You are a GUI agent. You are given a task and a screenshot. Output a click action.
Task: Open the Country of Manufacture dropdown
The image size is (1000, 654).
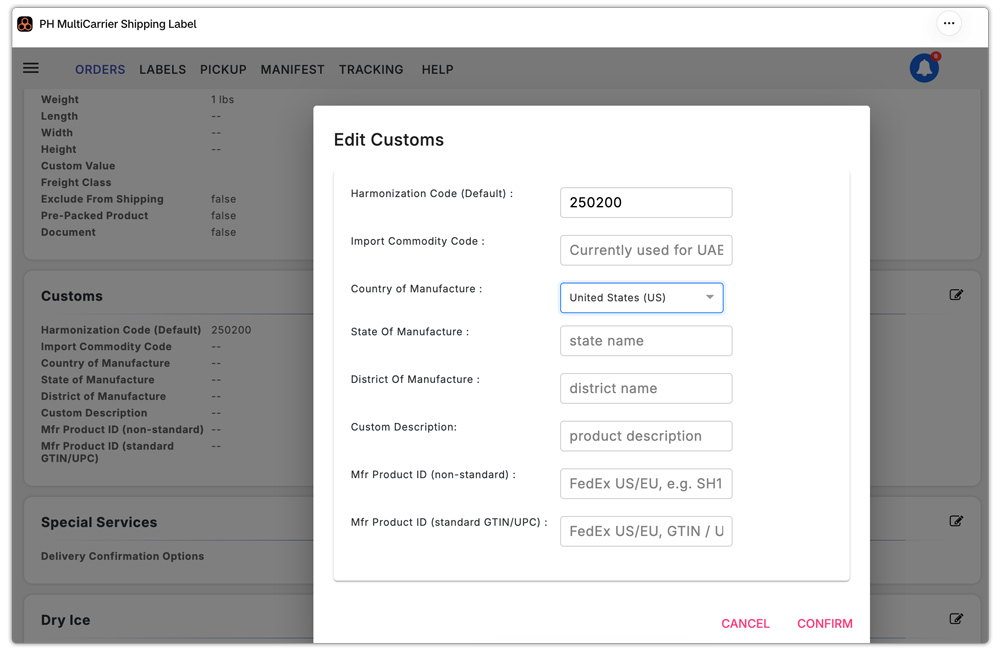[642, 298]
